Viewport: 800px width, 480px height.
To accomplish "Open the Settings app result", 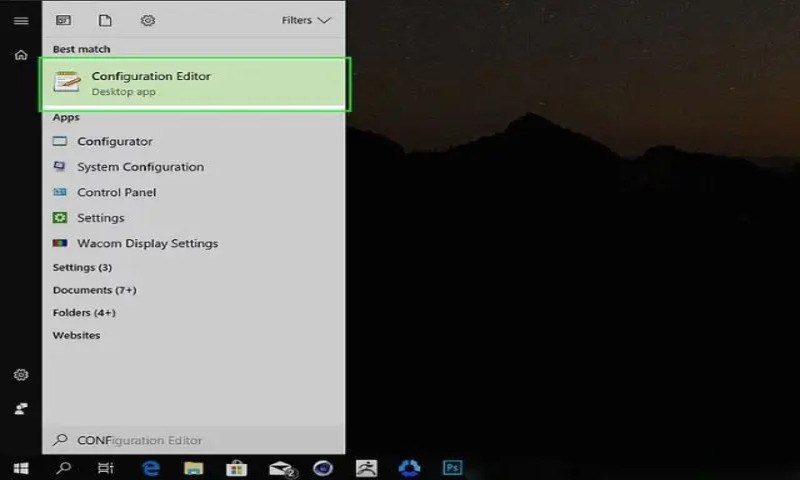I will click(x=193, y=218).
